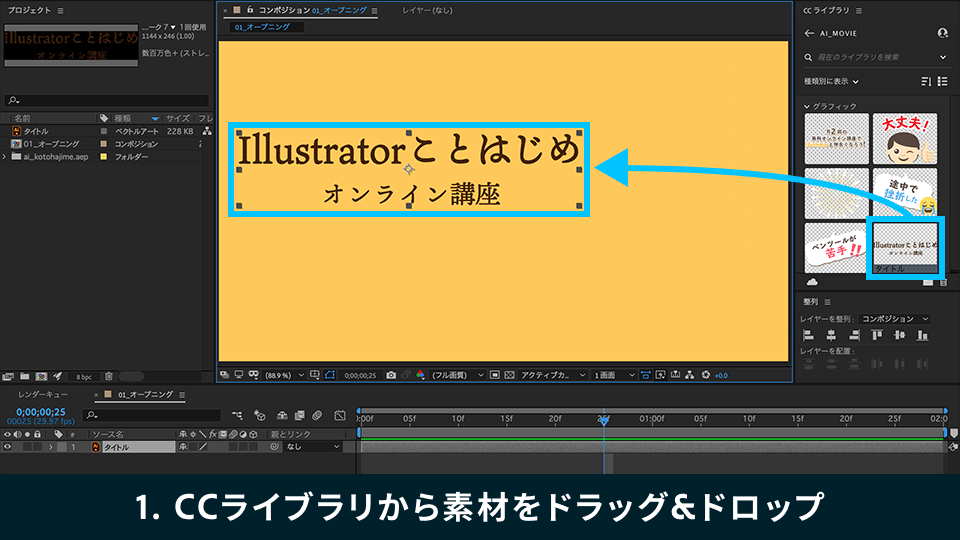Toggle the frame blending enable icon

(x=299, y=415)
